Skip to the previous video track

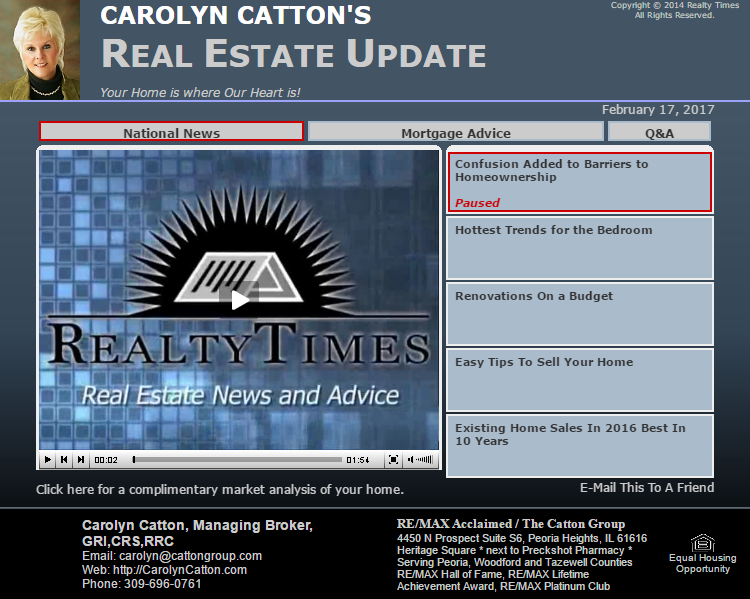click(x=64, y=460)
